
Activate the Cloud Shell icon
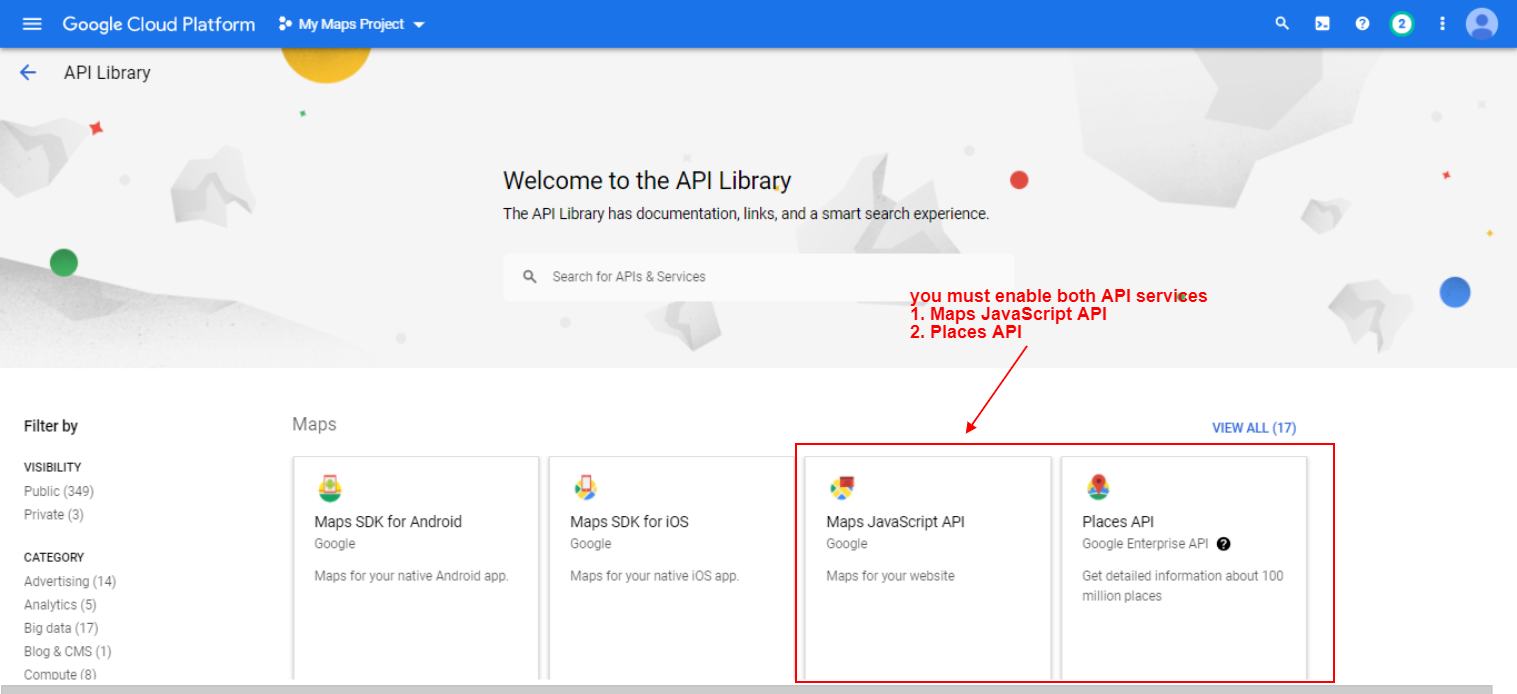[x=1321, y=23]
